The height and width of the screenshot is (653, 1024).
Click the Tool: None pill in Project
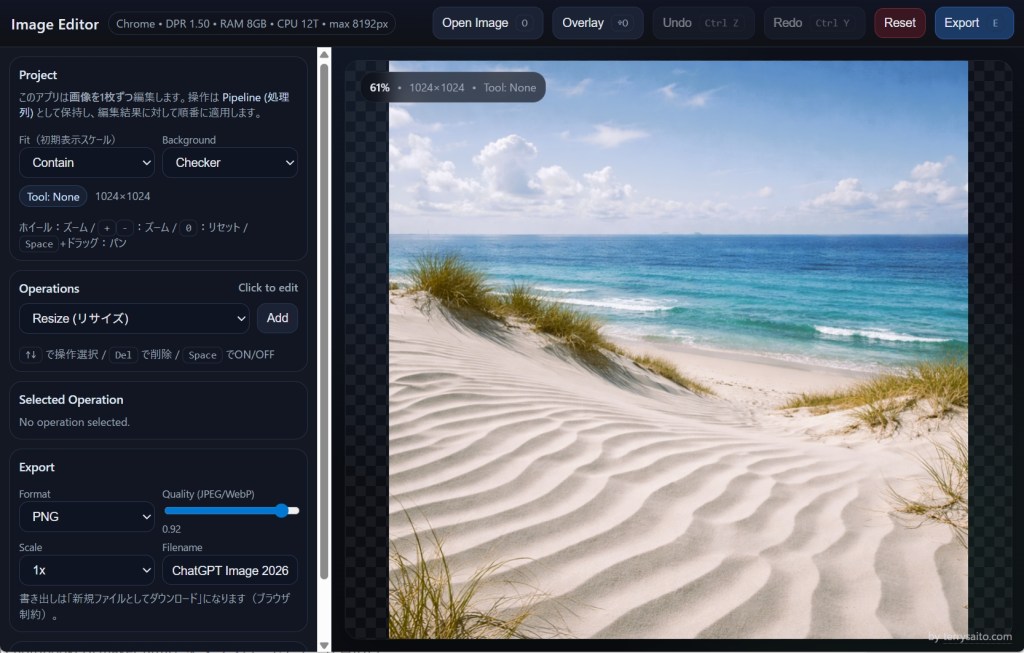pos(53,197)
